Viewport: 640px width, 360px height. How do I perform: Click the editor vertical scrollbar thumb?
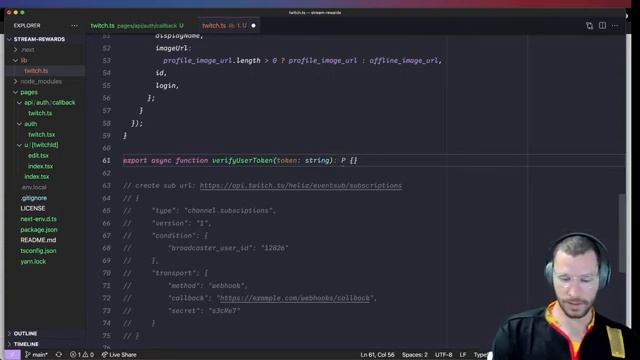pyautogui.click(x=622, y=233)
